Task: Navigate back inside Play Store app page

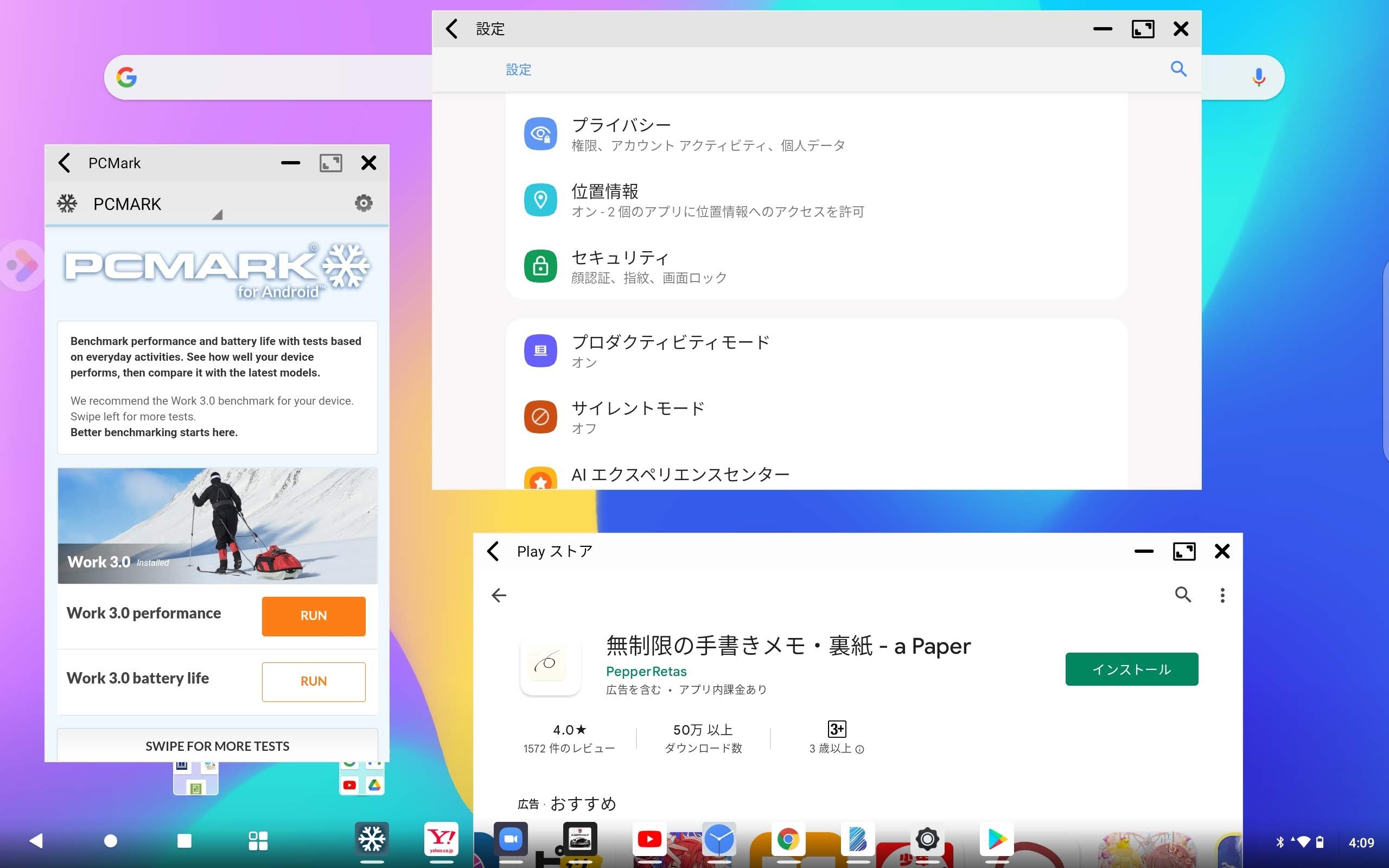Action: coord(499,595)
